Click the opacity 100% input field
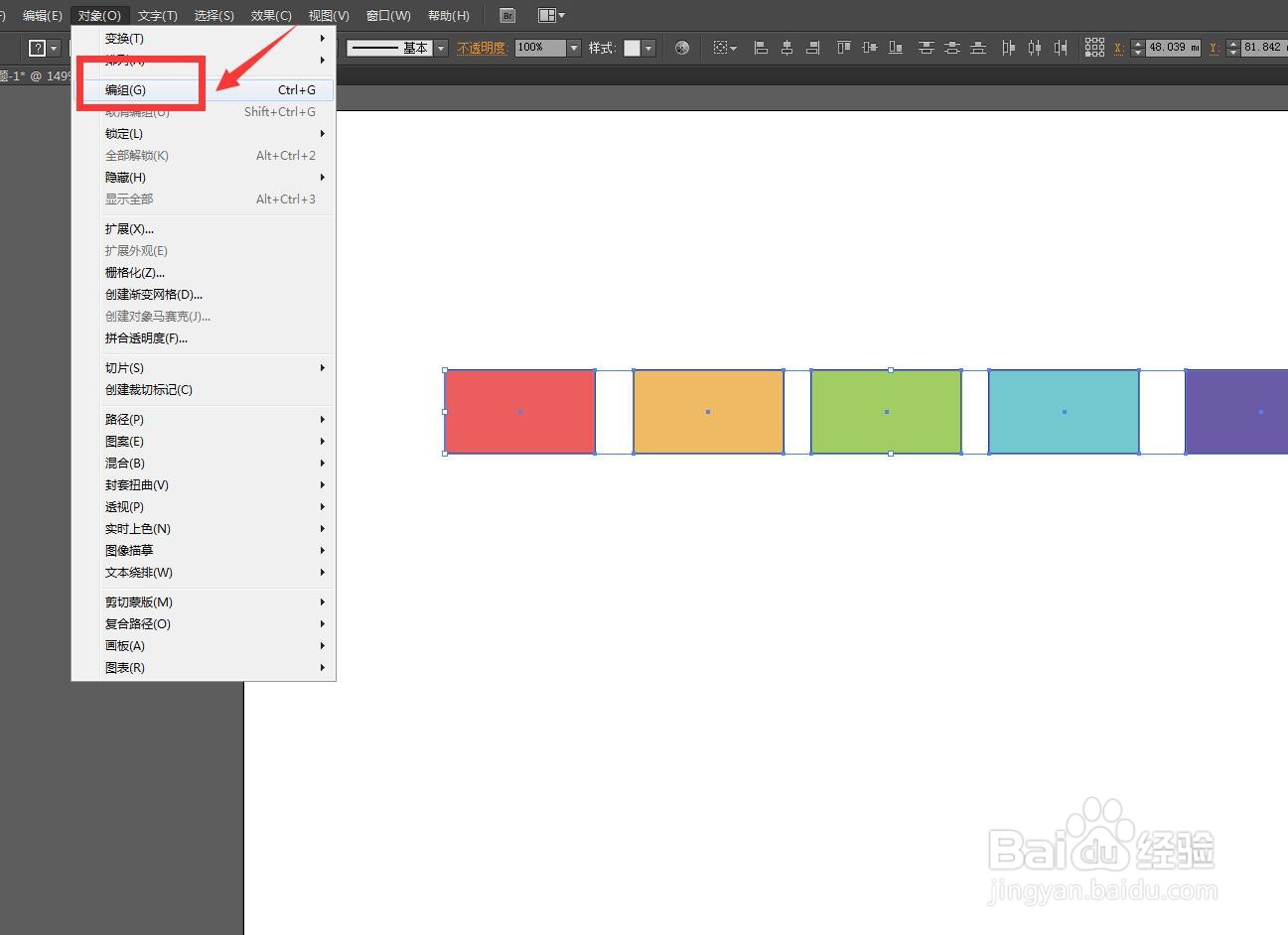 (540, 48)
